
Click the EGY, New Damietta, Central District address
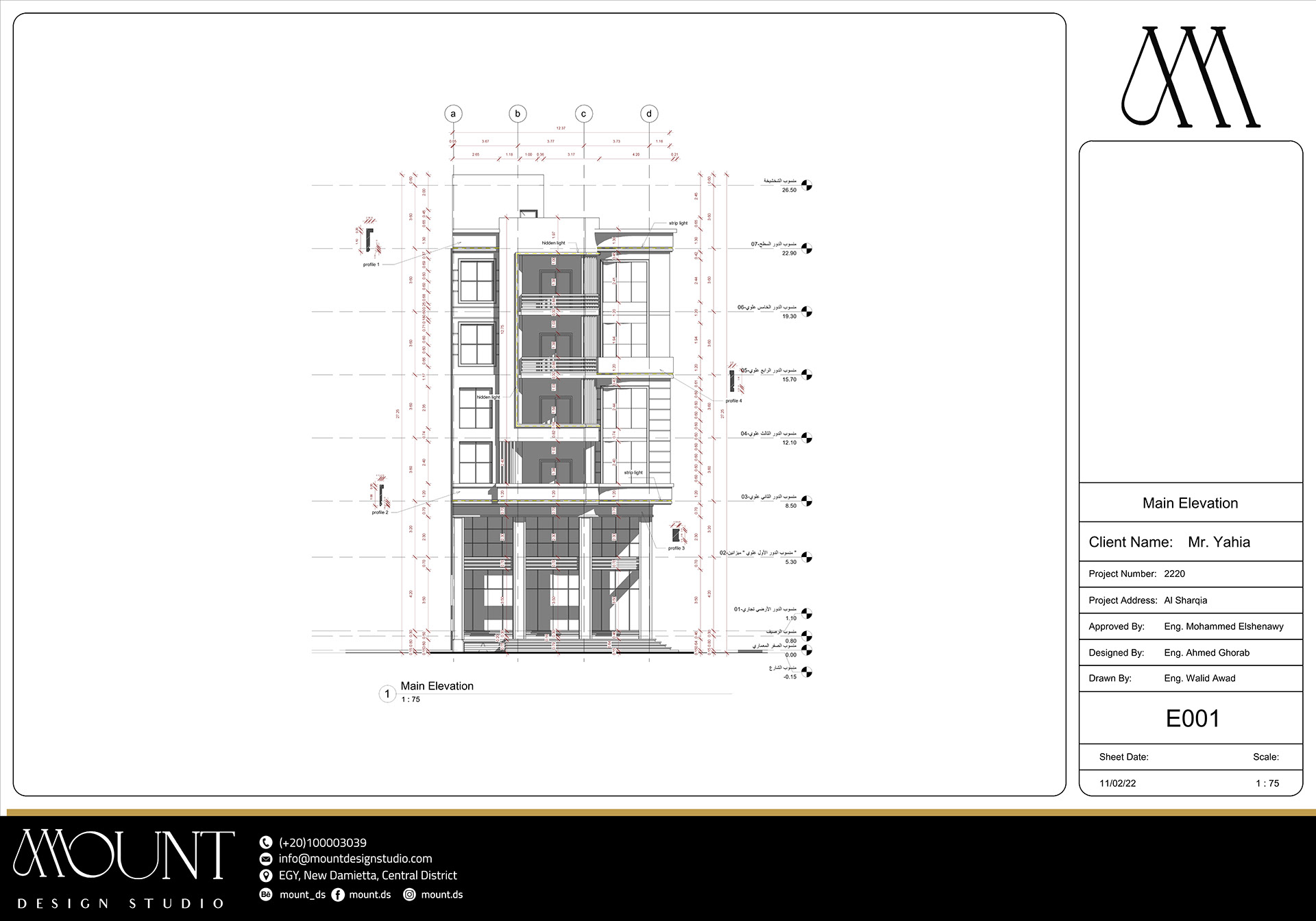coord(367,875)
